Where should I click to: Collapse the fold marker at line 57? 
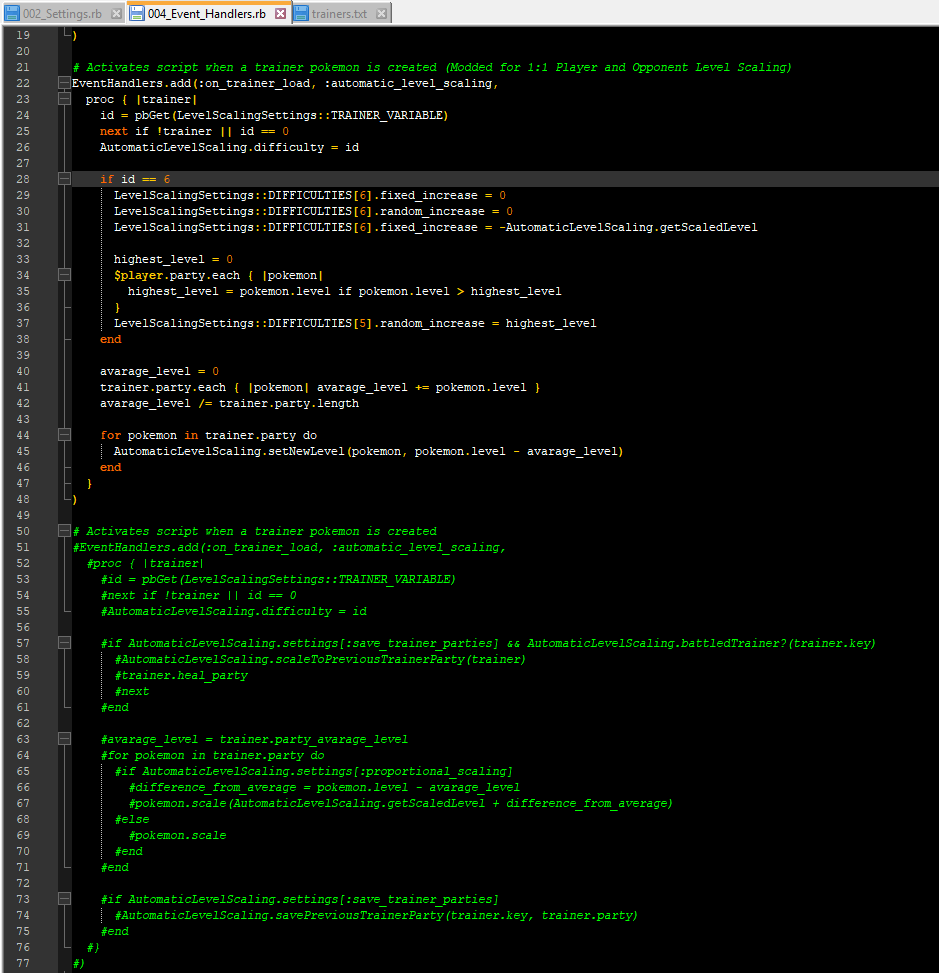pos(64,643)
